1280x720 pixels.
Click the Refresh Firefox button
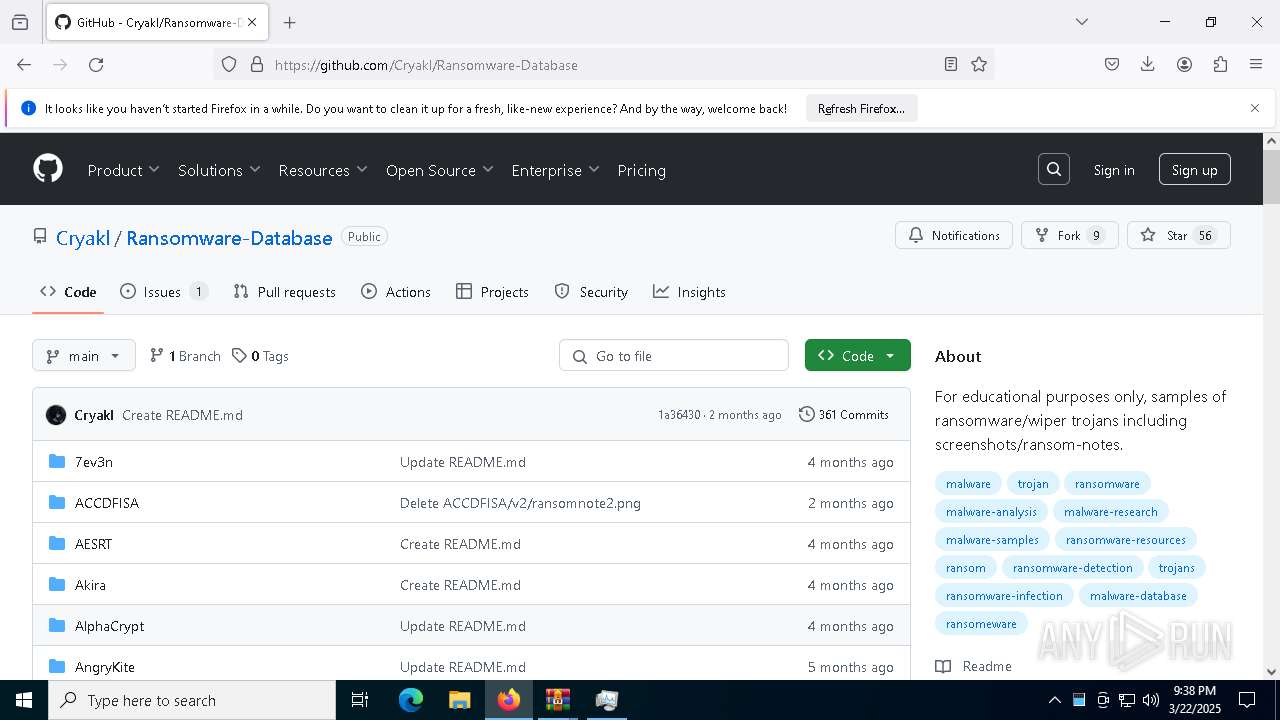861,108
